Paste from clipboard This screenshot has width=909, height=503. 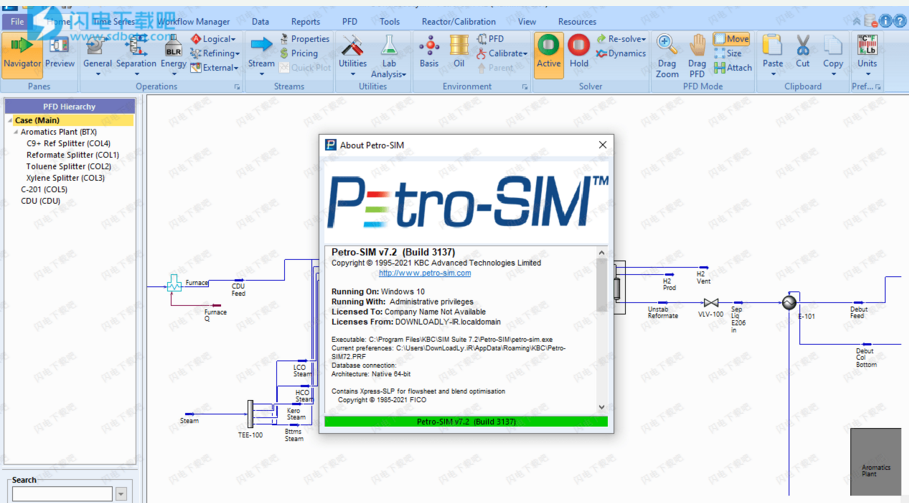coord(773,53)
